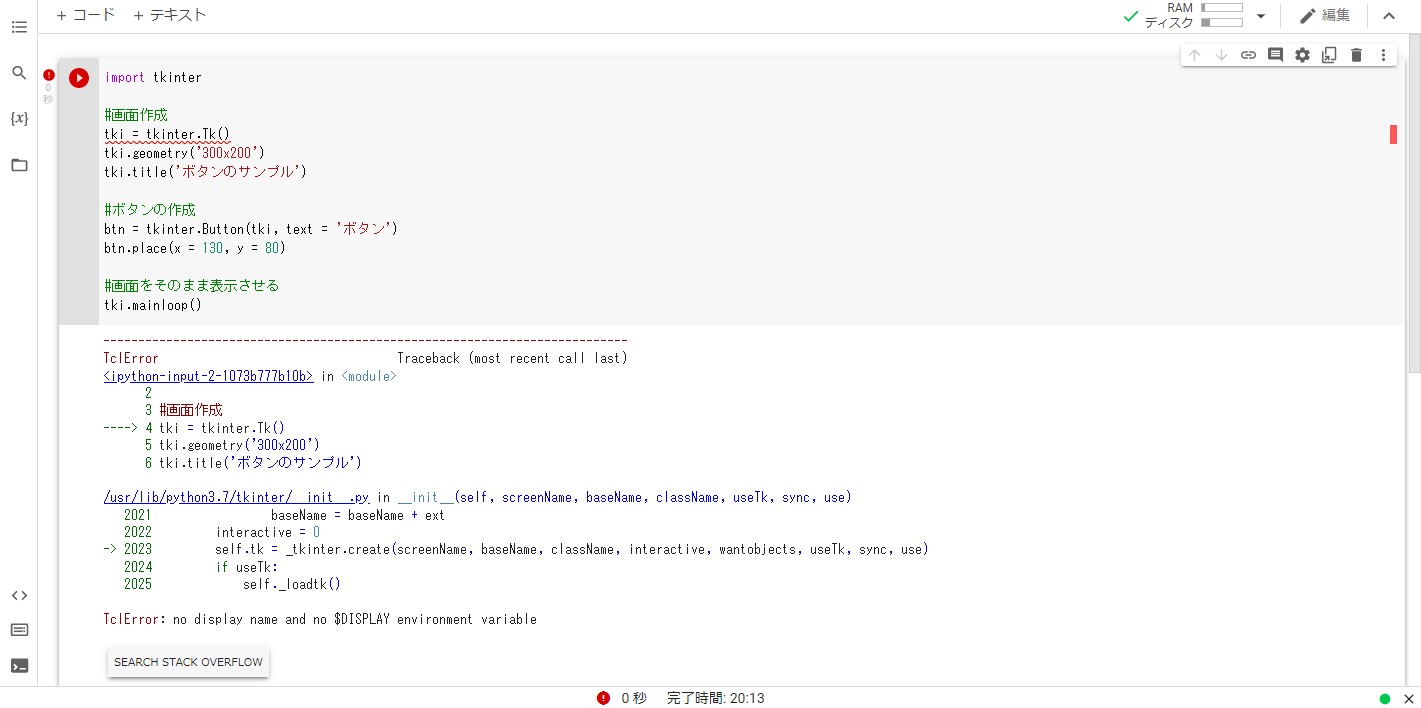Open the files folder panel

point(19,165)
